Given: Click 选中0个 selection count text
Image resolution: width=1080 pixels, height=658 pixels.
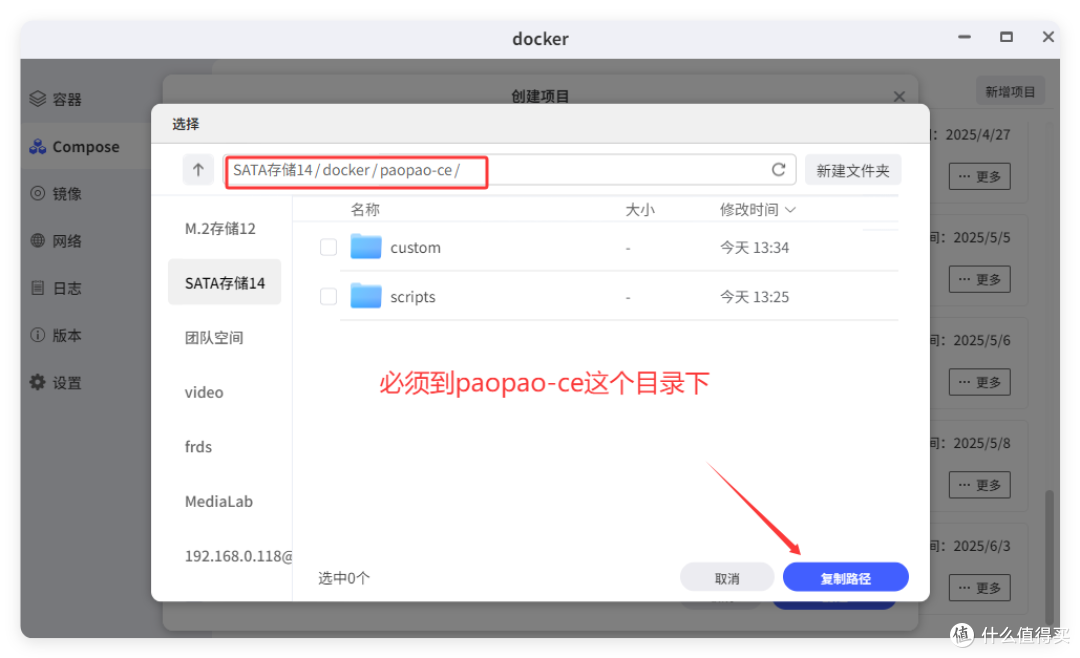Looking at the screenshot, I should point(344,578).
